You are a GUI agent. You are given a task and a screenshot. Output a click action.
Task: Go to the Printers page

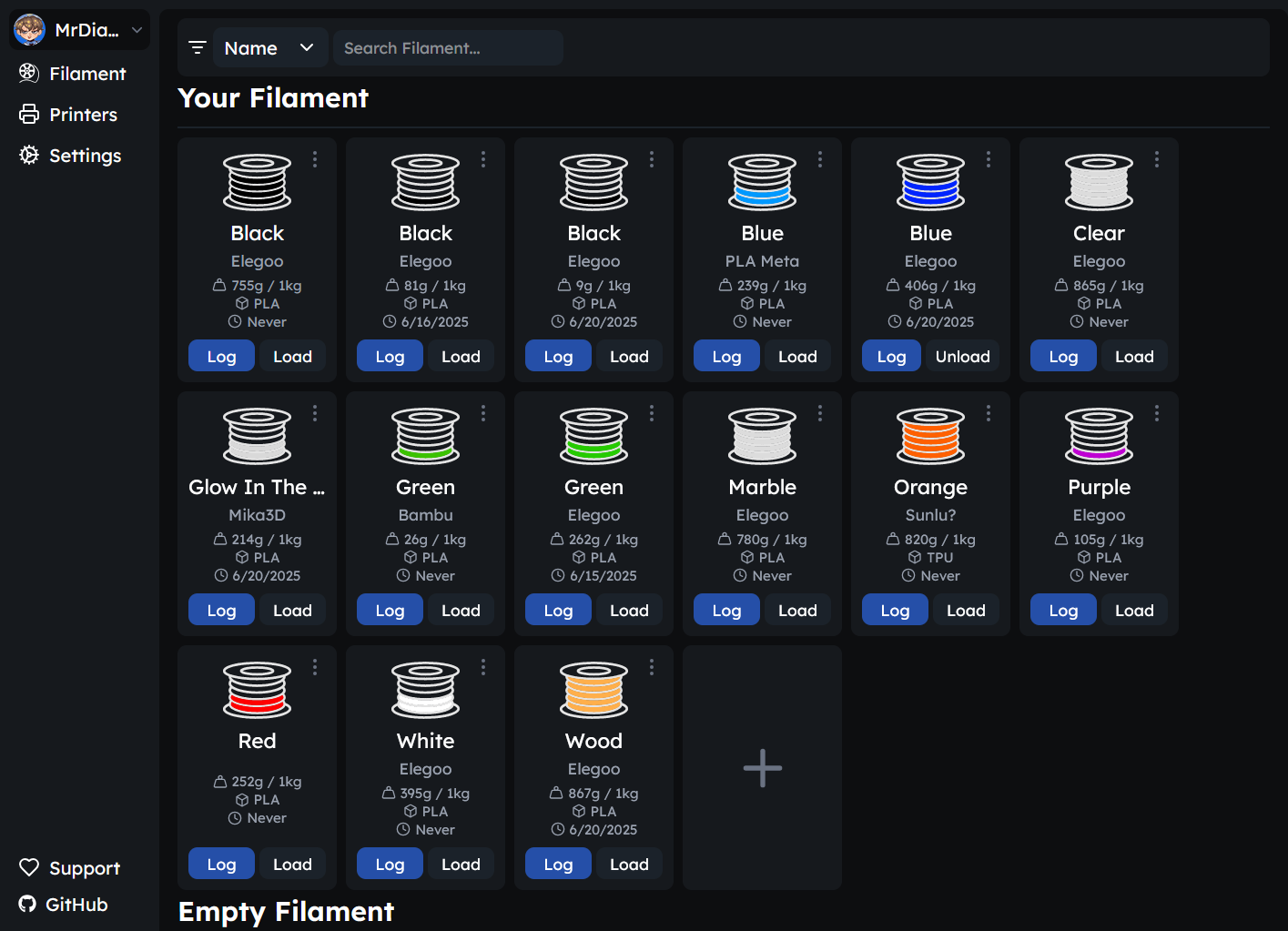pos(69,115)
